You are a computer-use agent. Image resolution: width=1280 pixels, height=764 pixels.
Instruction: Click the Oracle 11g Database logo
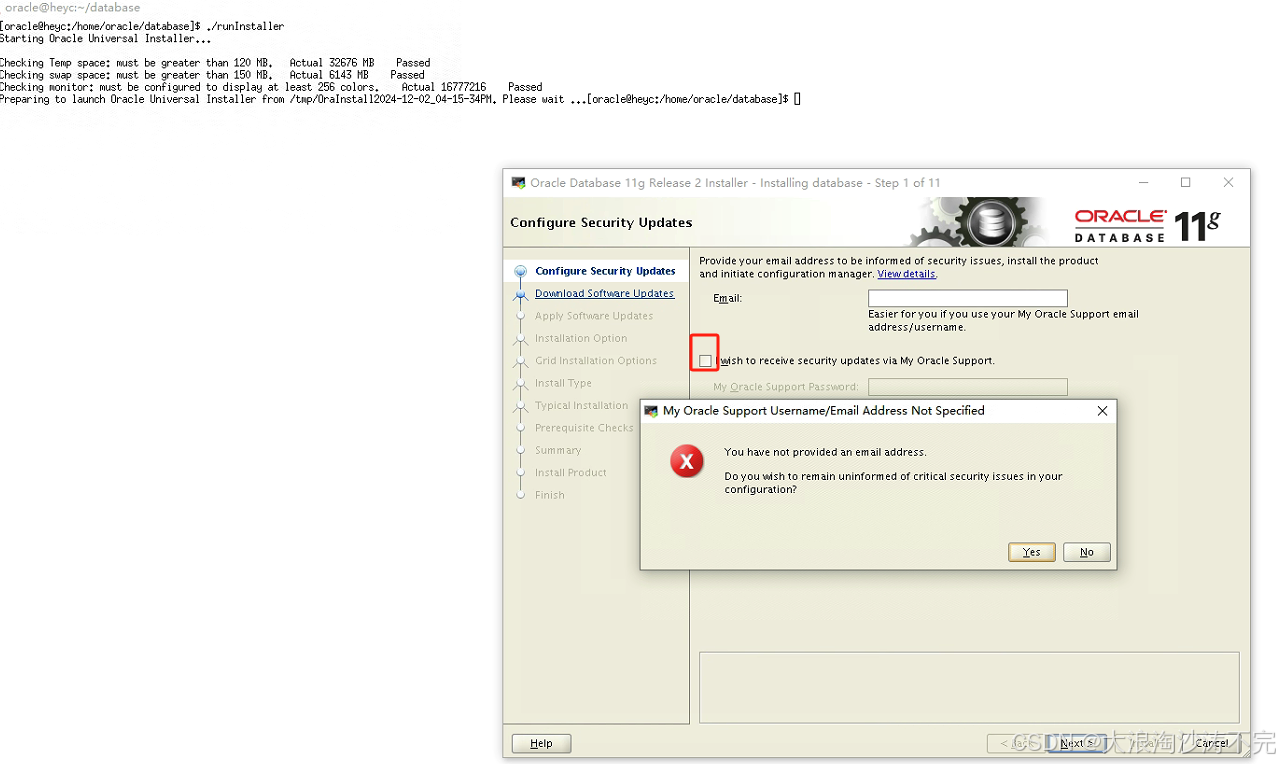[x=1147, y=225]
